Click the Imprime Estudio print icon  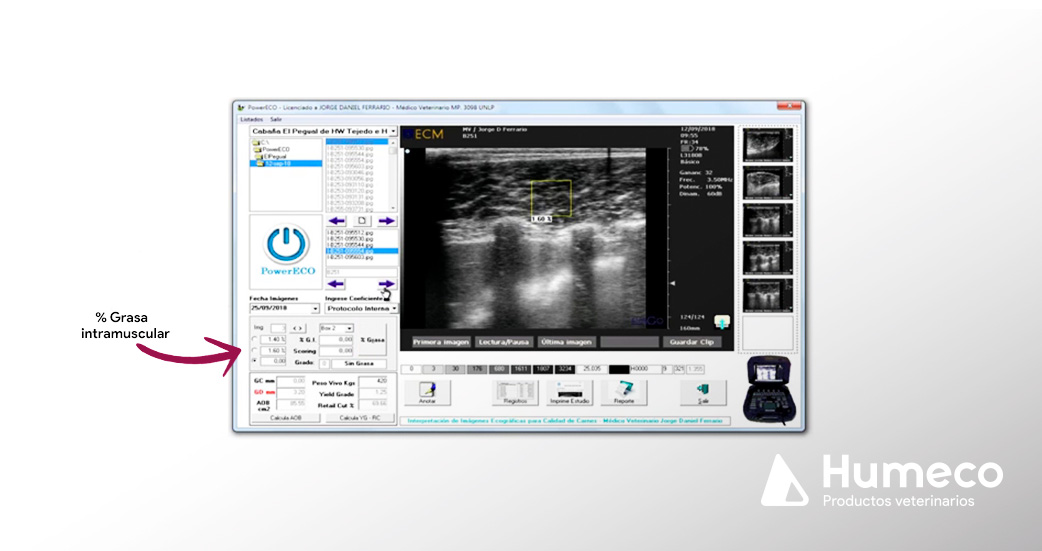[570, 393]
